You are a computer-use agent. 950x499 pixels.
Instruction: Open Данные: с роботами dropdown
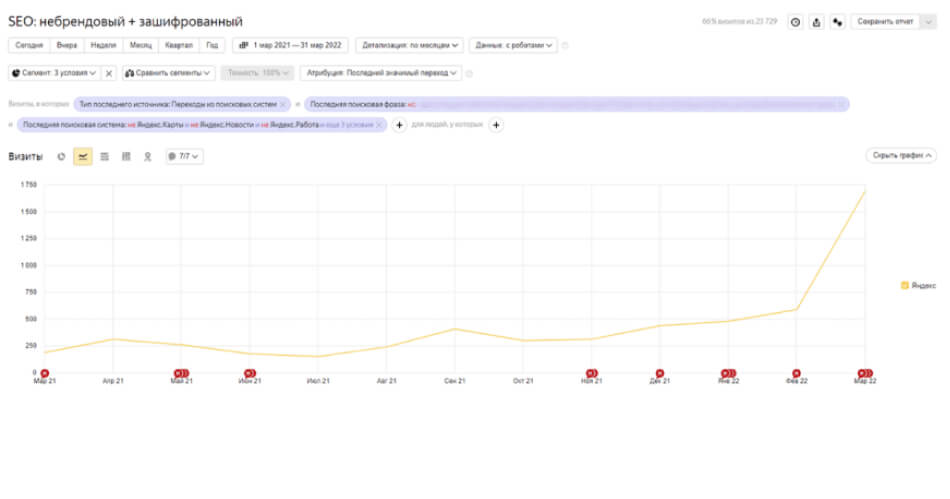click(513, 45)
